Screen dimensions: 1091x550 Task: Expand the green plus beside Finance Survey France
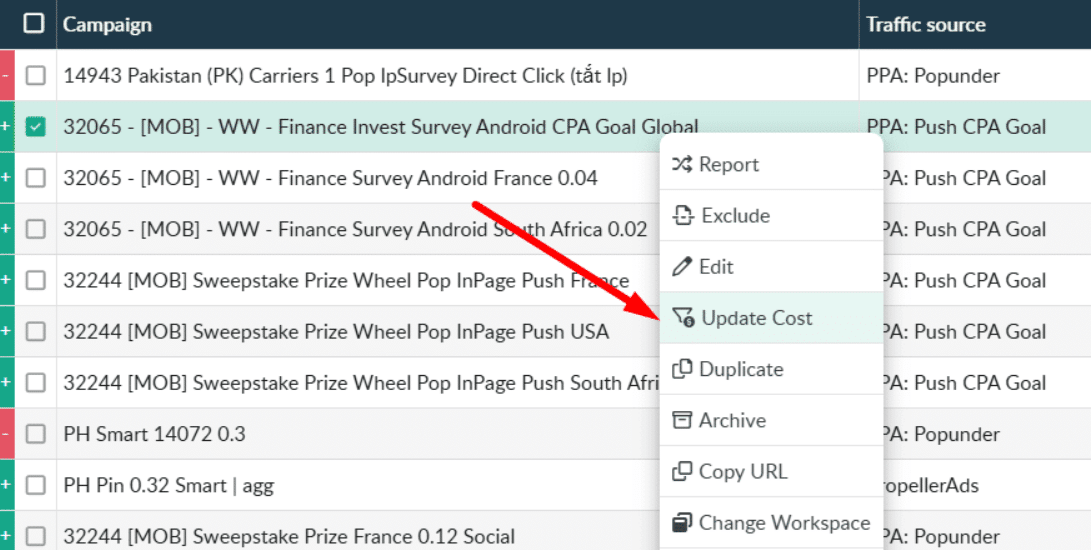[6, 178]
